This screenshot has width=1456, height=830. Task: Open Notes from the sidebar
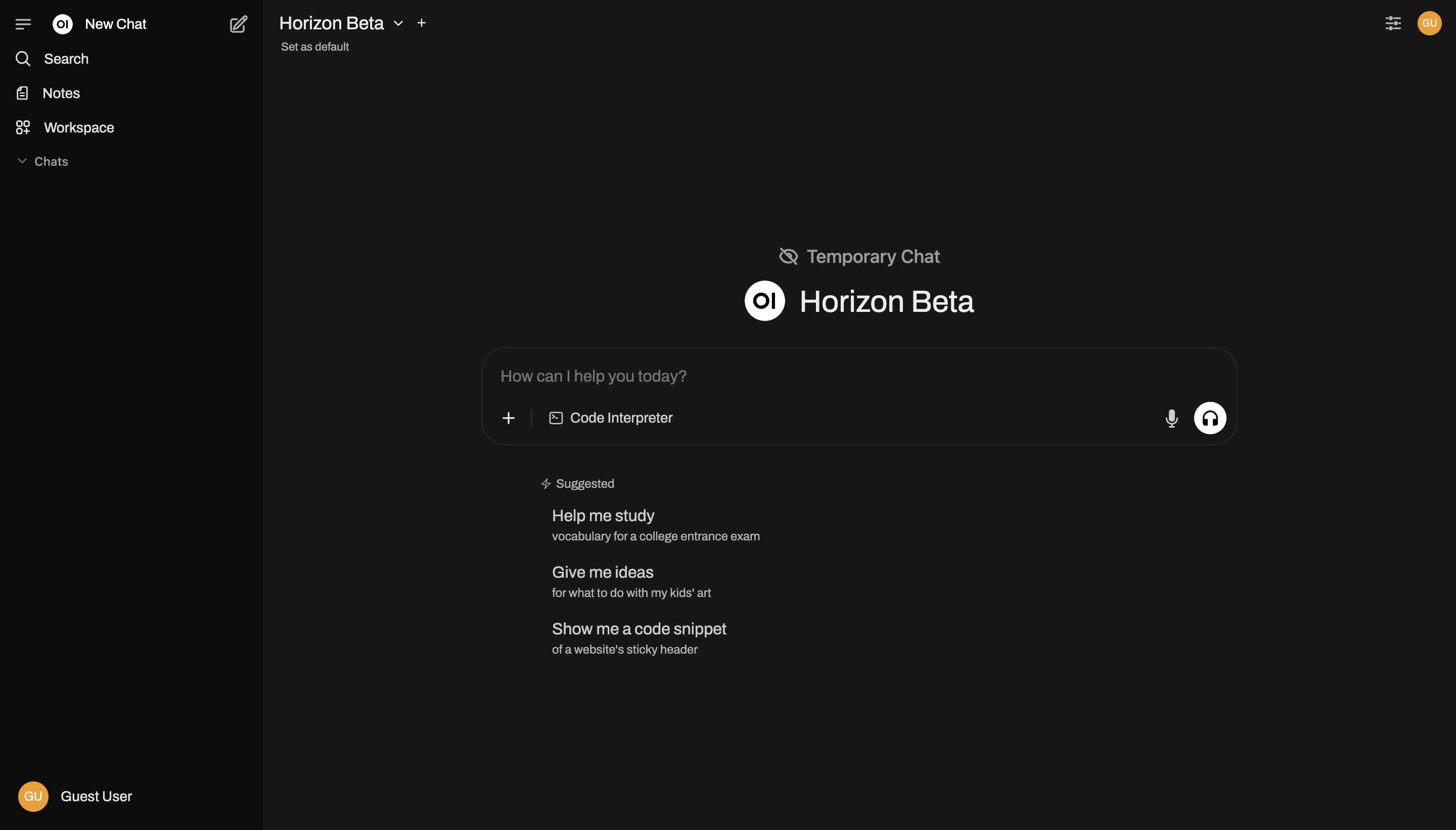click(x=131, y=93)
